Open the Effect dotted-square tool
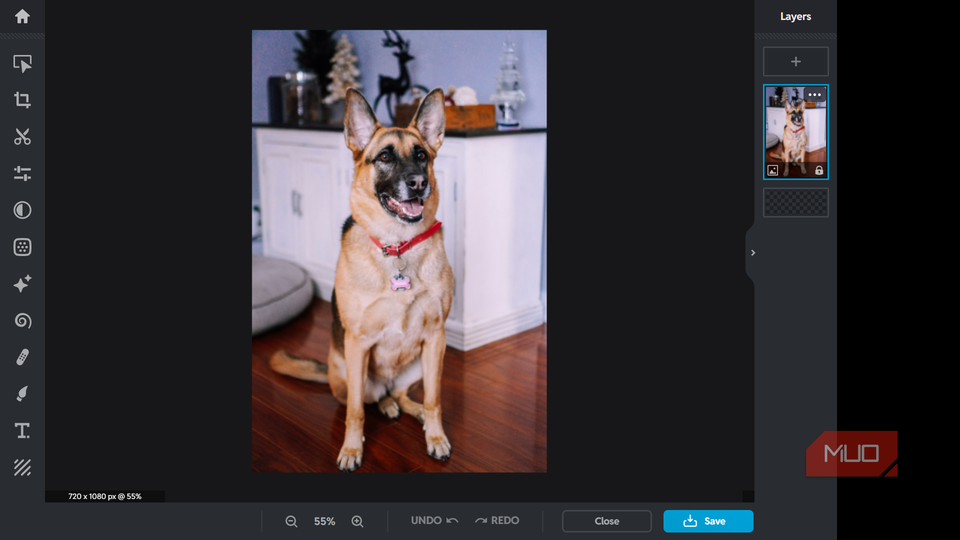 click(x=23, y=247)
